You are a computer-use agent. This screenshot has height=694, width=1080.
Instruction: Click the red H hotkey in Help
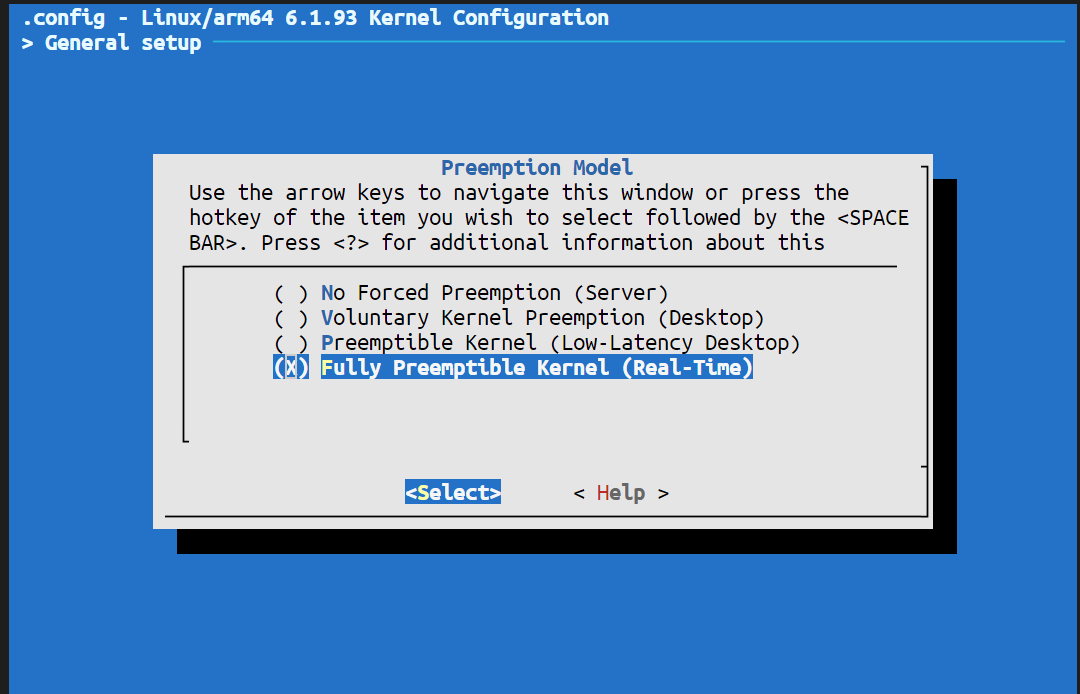603,493
